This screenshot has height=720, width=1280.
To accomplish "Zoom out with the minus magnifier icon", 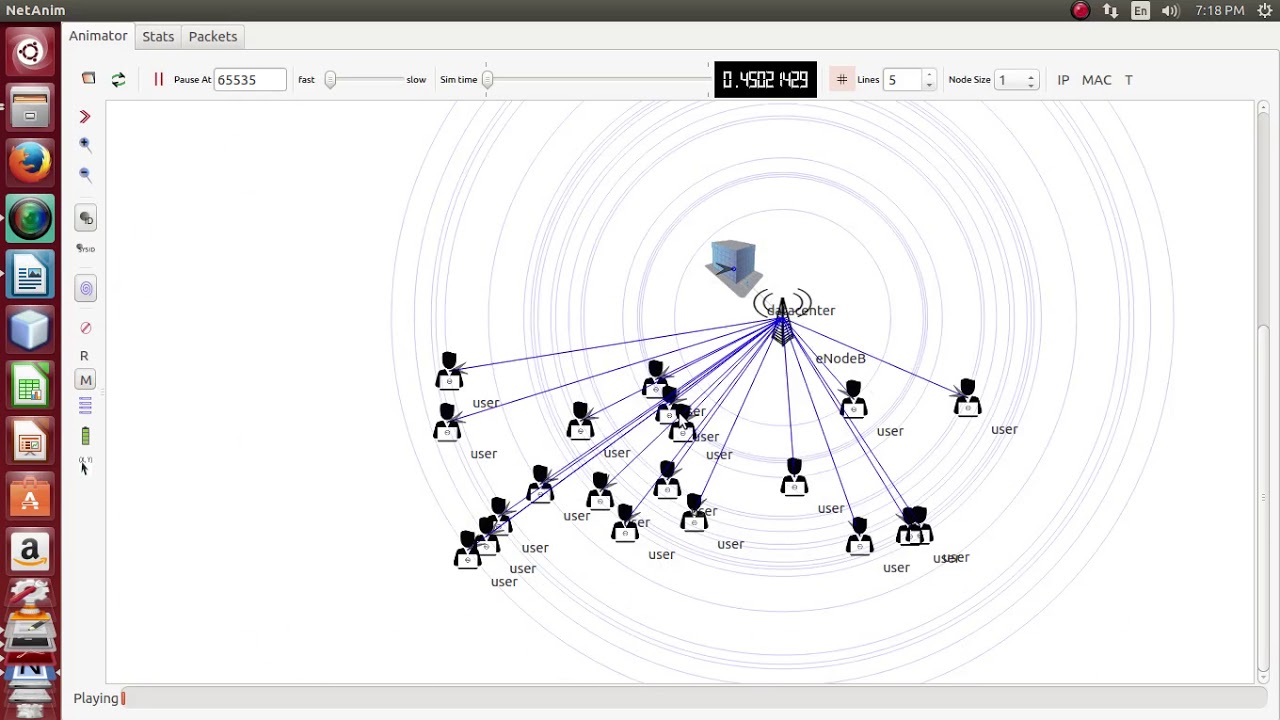I will point(85,175).
